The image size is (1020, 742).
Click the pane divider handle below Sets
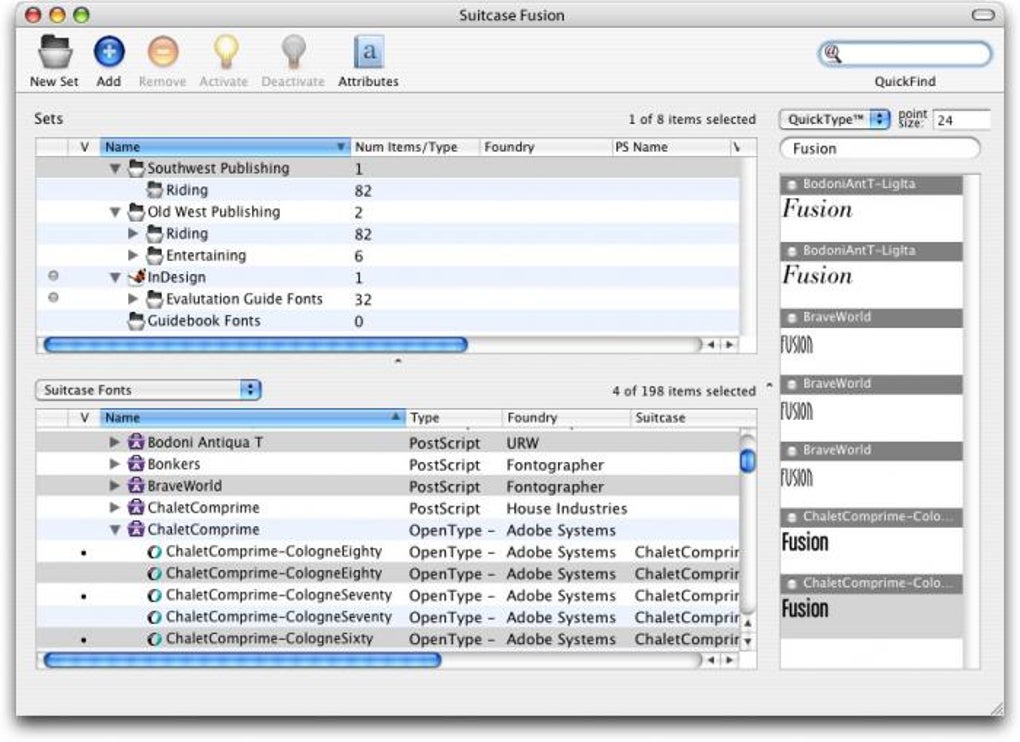coord(398,360)
